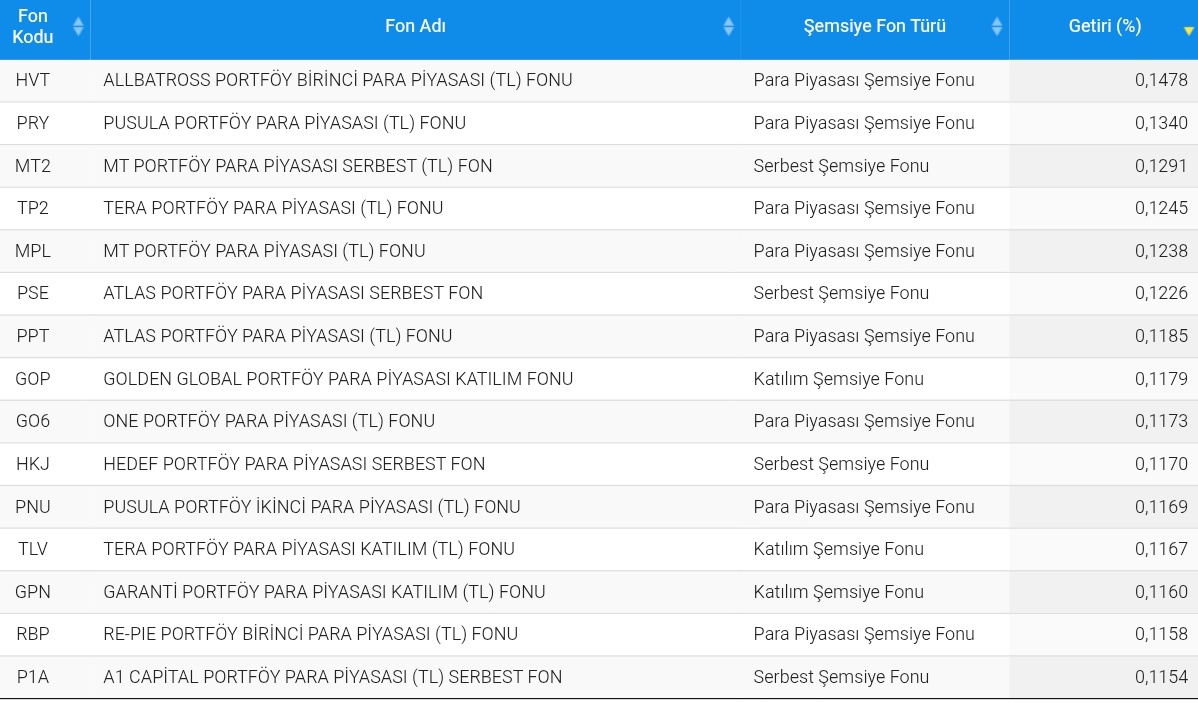Open ONE PORTFÖY PARA PİYASASI (TL) FONU

point(269,420)
